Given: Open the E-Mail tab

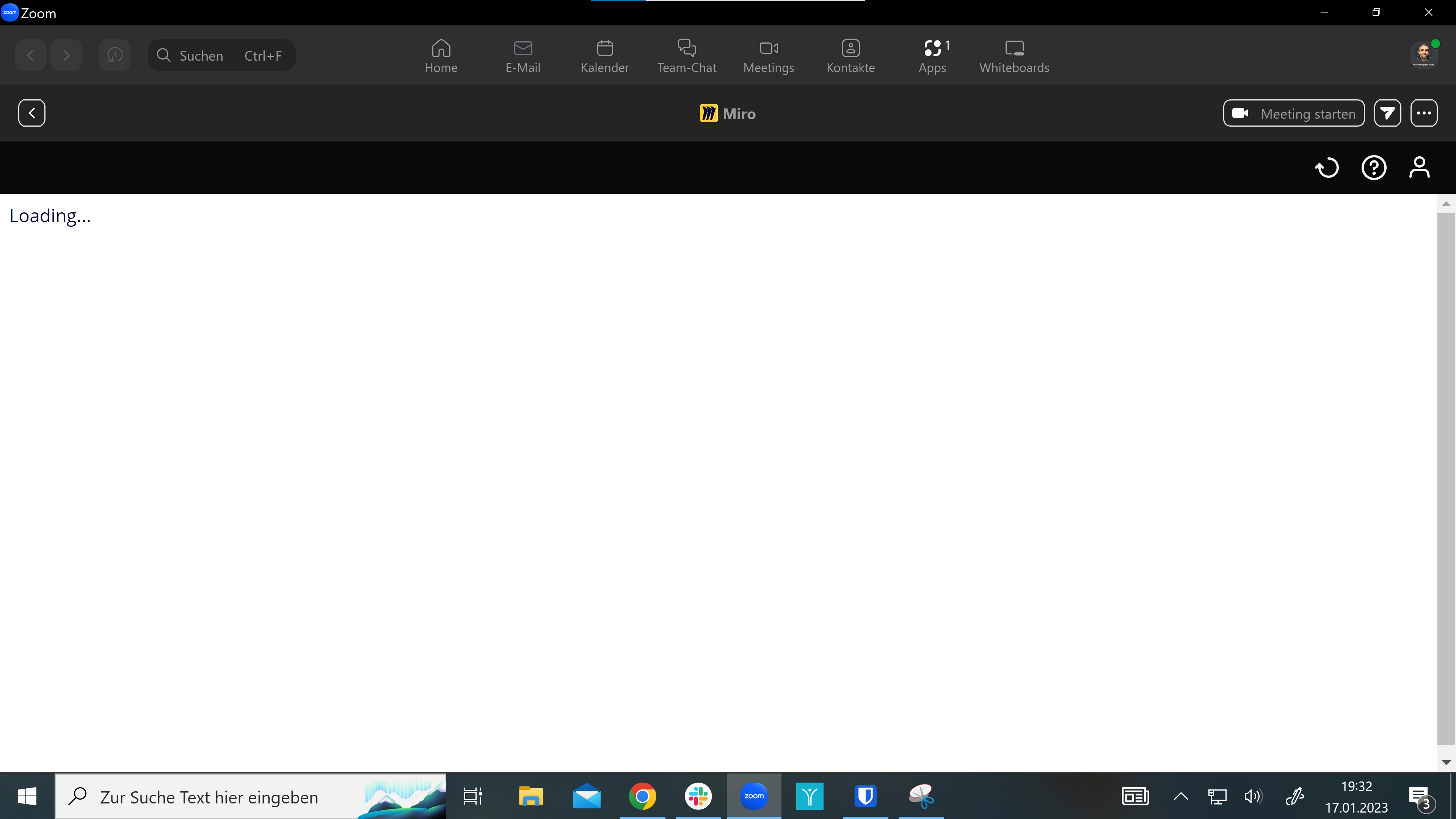Looking at the screenshot, I should 523,56.
